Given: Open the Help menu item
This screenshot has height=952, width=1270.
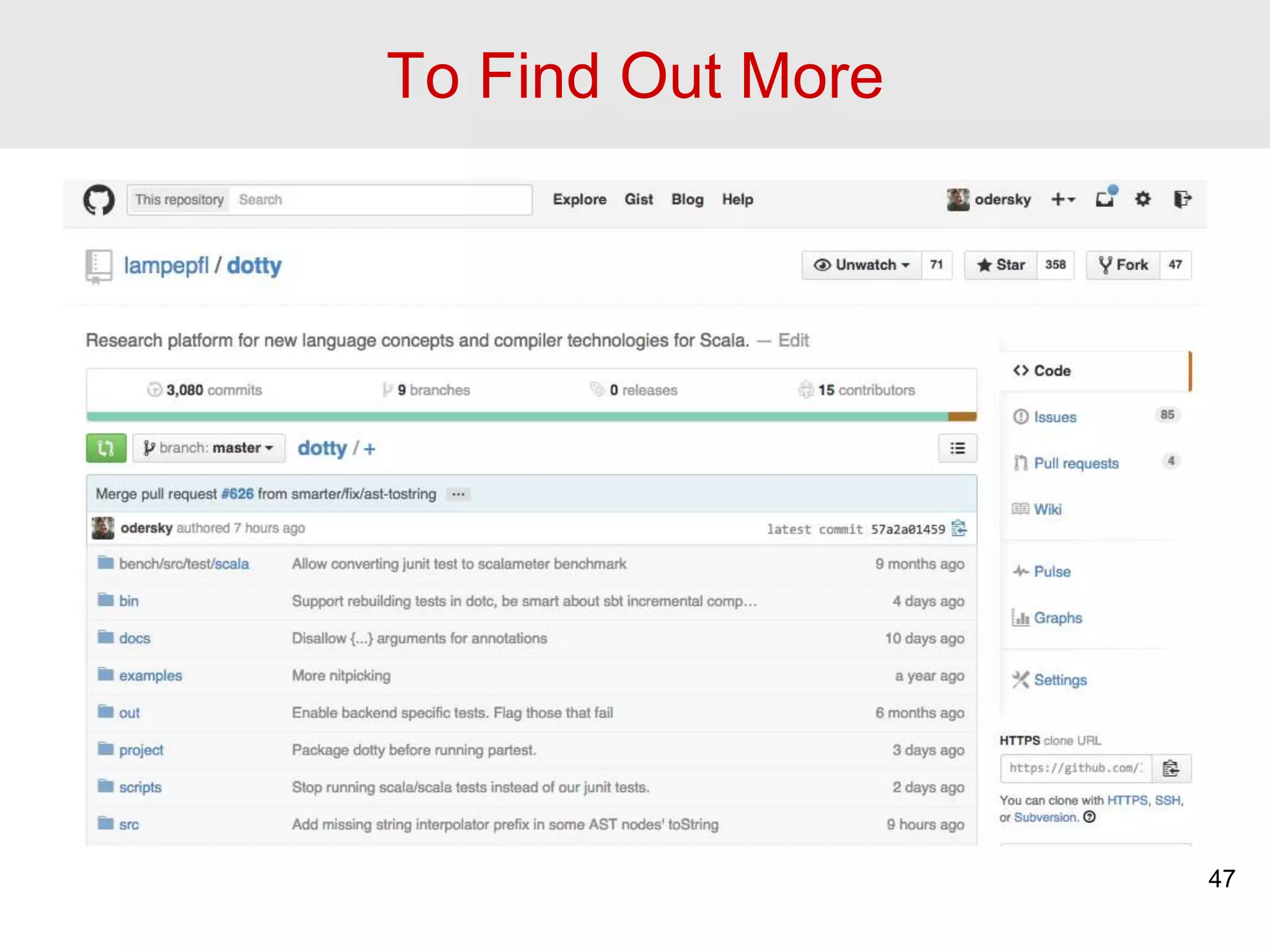Looking at the screenshot, I should (x=737, y=200).
